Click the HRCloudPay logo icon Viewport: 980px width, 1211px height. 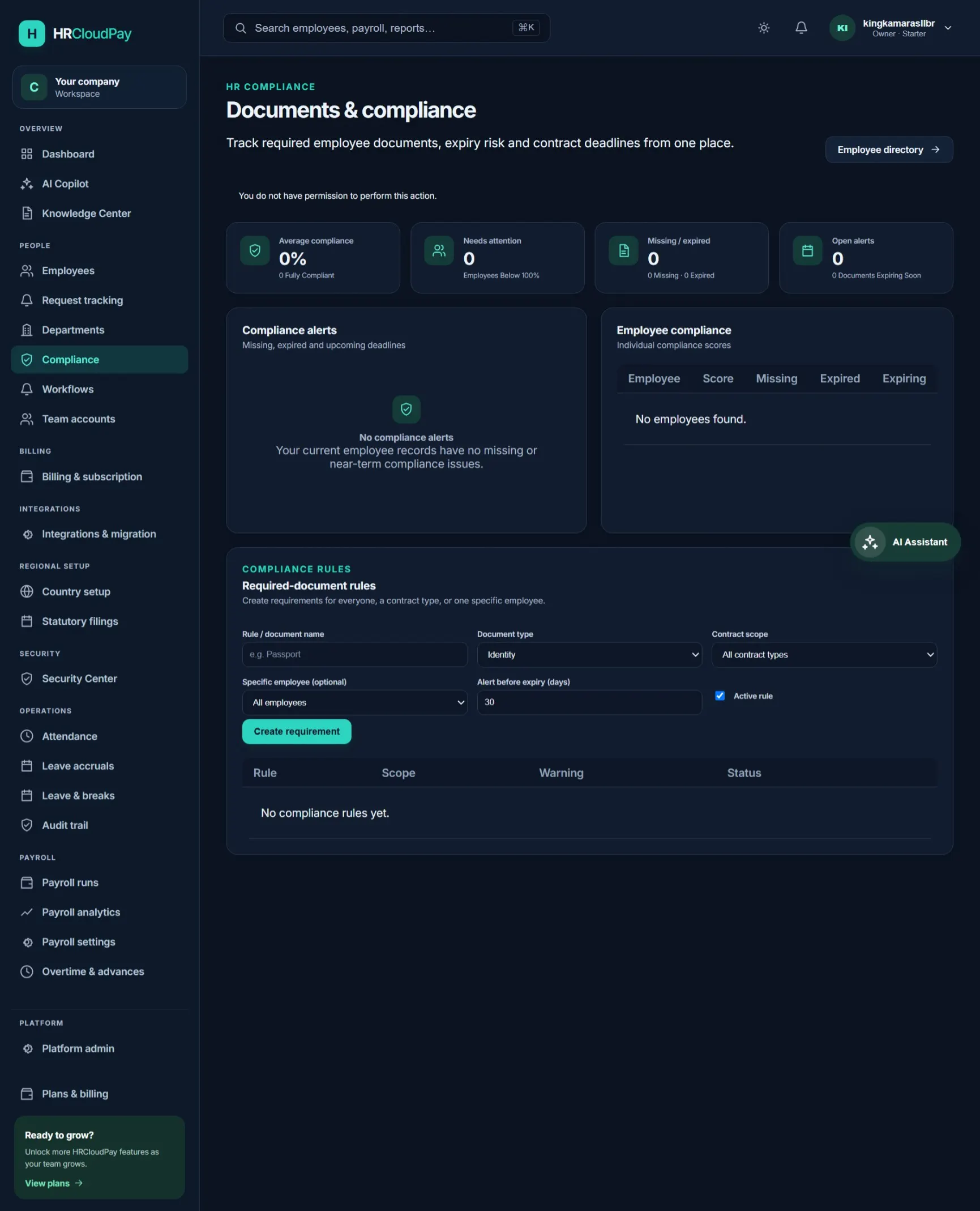[32, 33]
